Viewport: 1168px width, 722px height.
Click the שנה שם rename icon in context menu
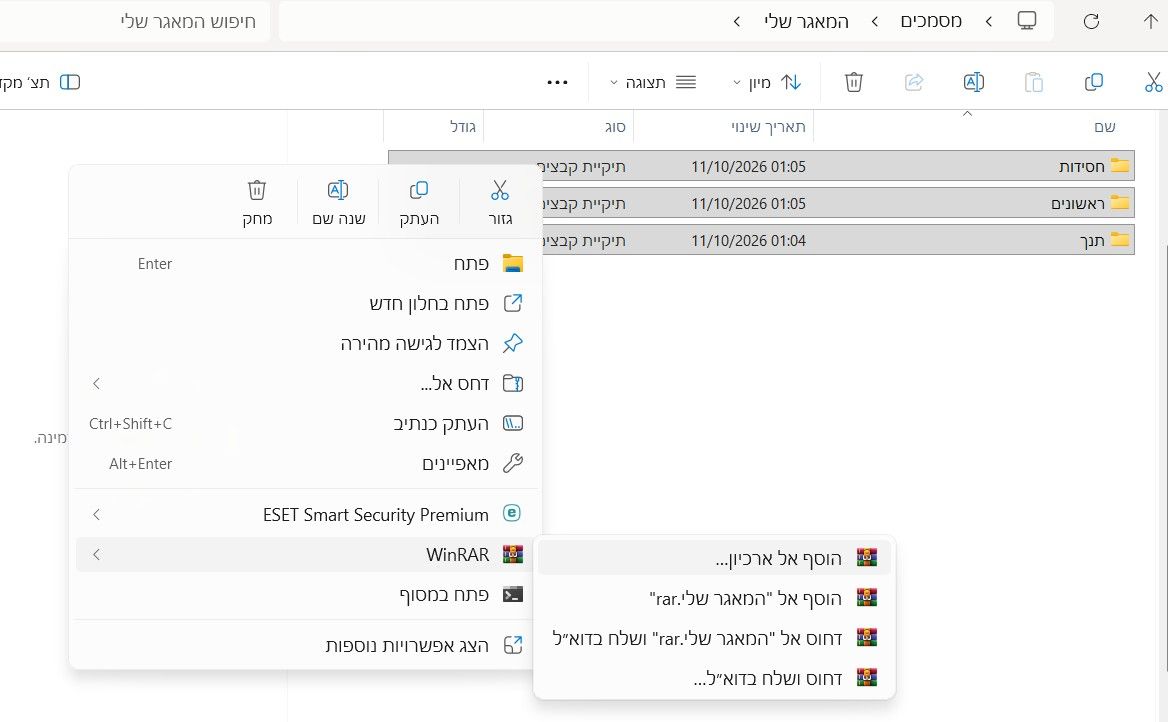click(338, 191)
